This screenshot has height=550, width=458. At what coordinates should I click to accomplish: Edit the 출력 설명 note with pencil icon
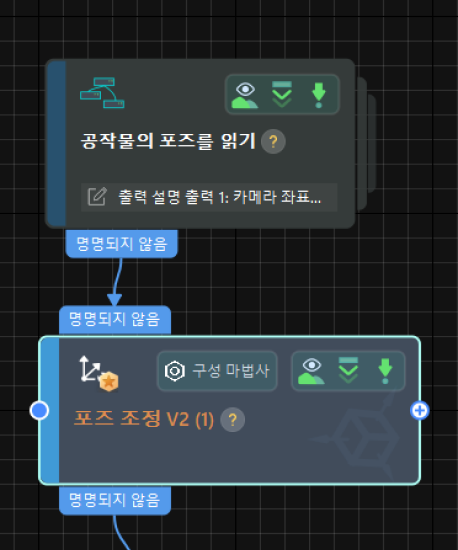(x=97, y=197)
